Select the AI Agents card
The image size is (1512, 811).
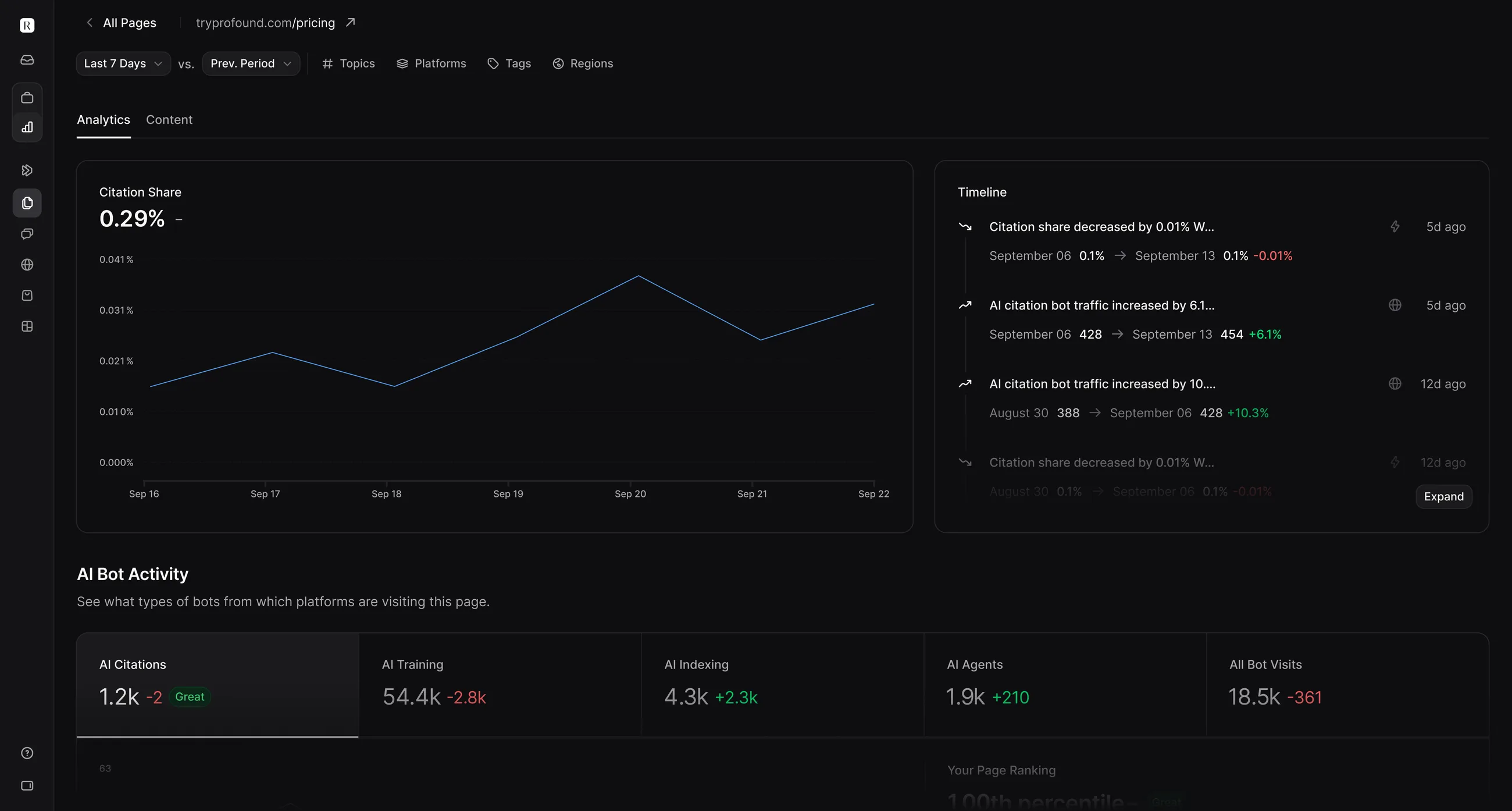pos(1065,685)
